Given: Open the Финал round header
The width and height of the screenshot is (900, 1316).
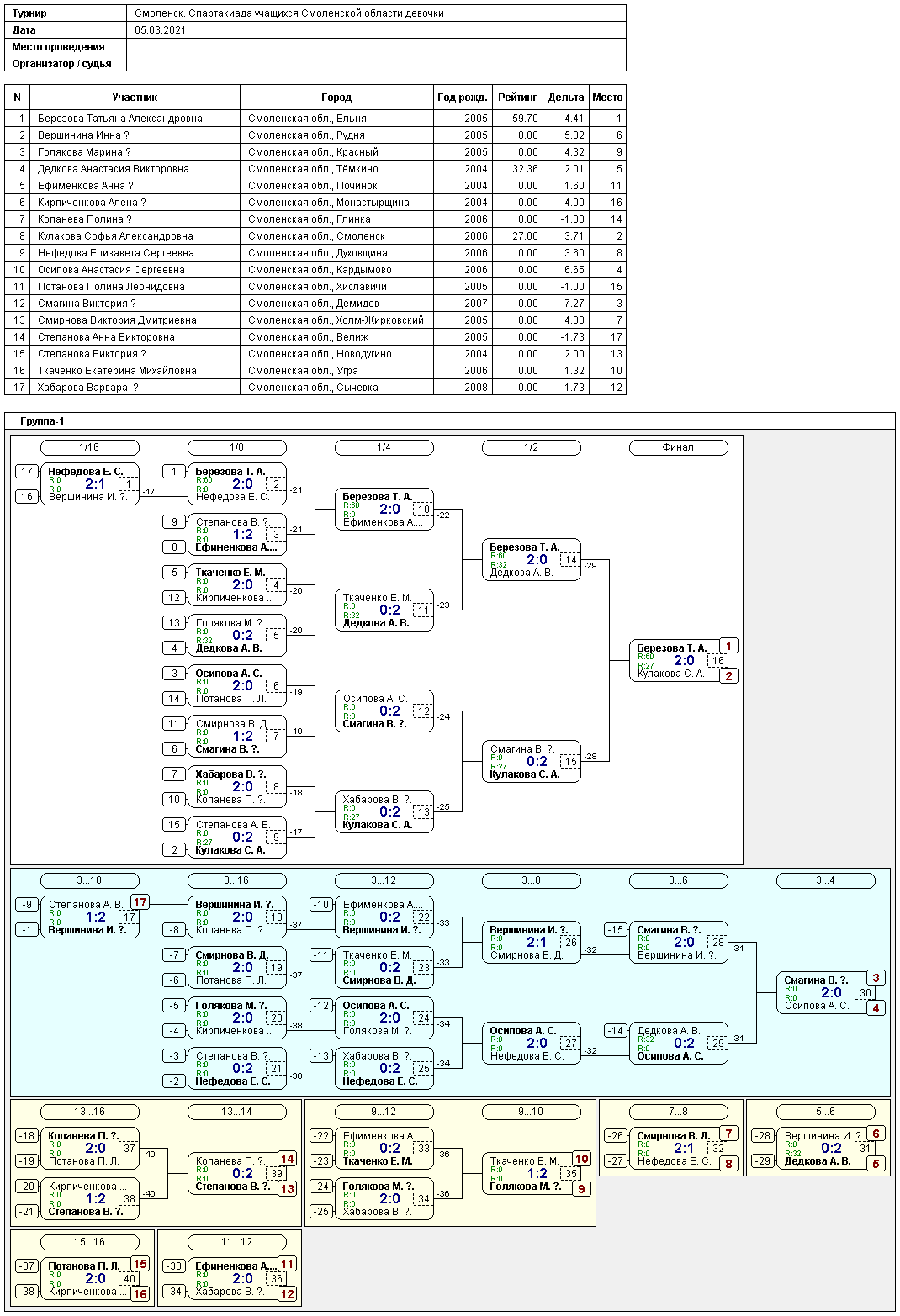Looking at the screenshot, I should [678, 447].
